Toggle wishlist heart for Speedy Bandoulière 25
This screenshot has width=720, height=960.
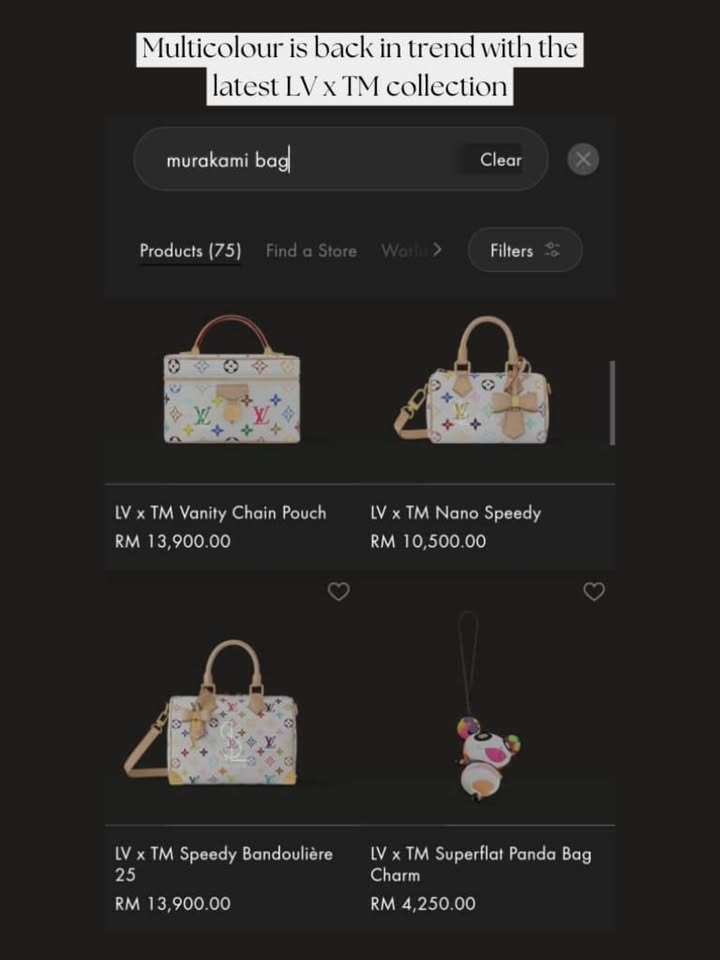click(339, 591)
